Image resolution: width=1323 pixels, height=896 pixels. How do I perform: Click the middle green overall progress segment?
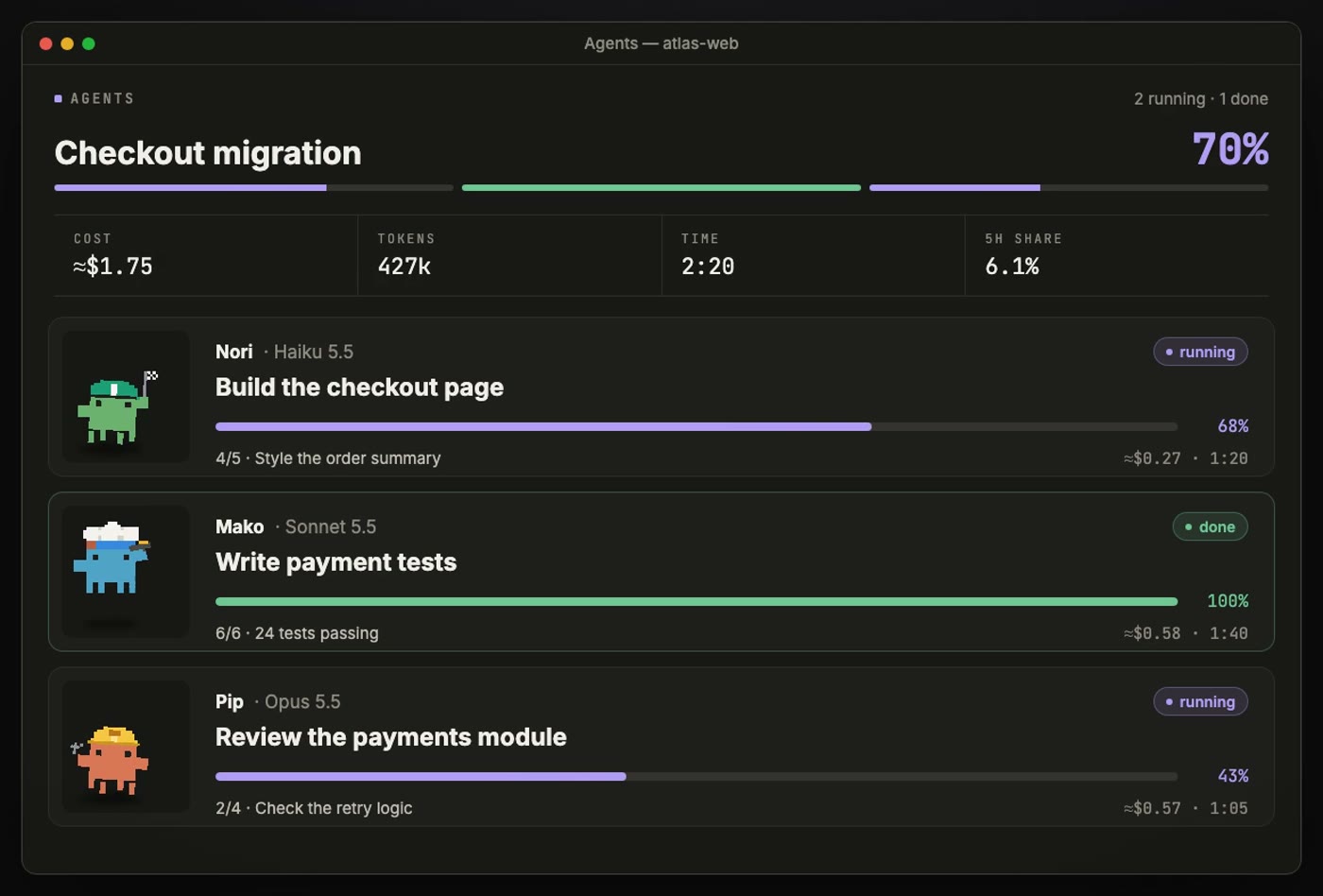tap(661, 187)
